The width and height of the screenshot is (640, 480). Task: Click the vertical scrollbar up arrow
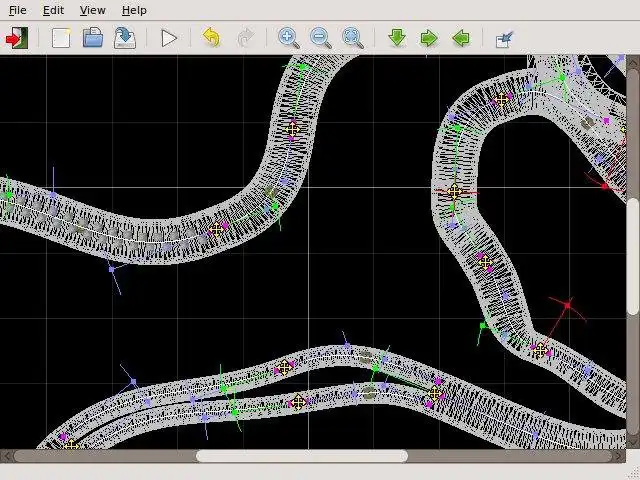pos(633,62)
